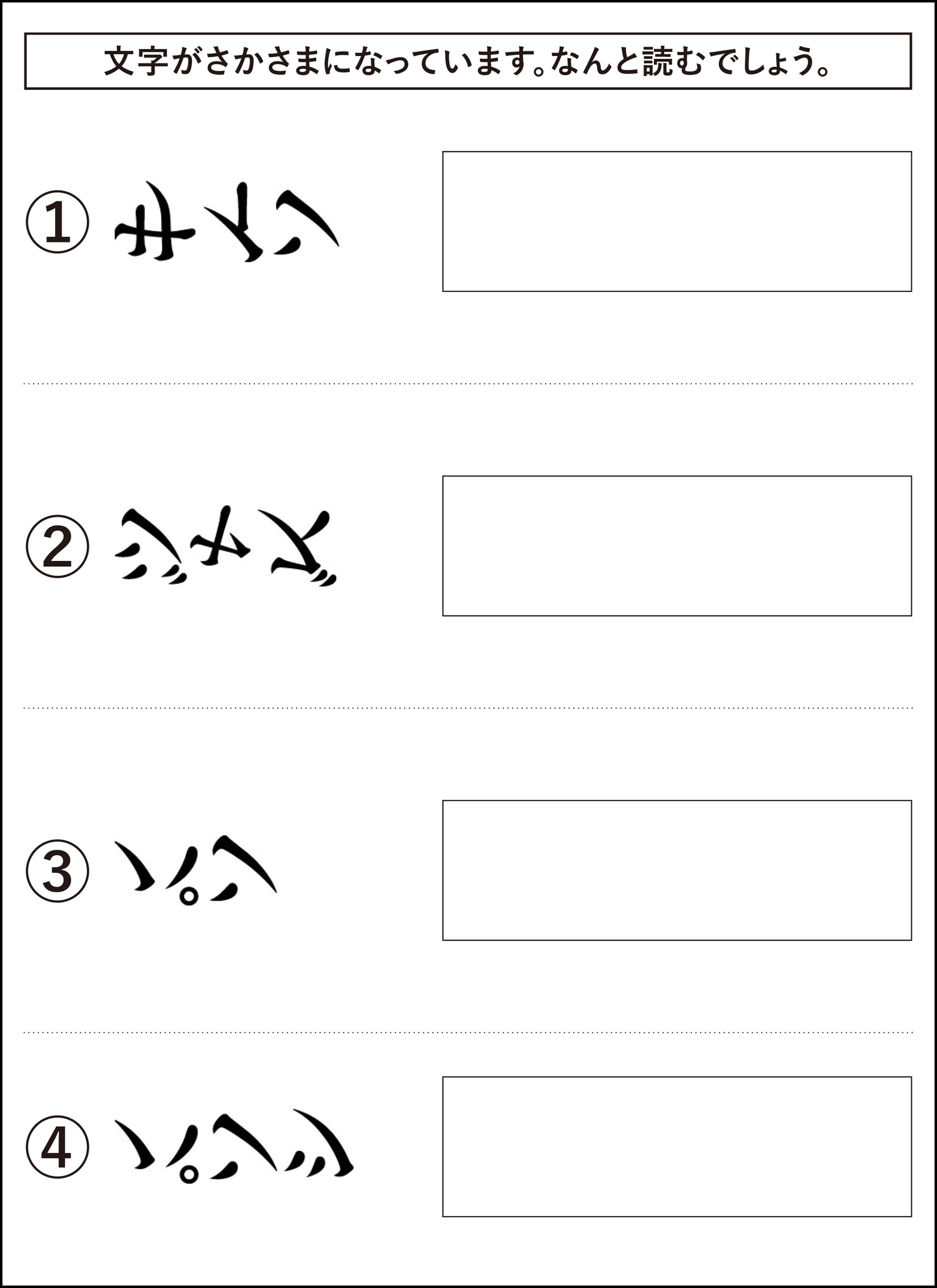937x1288 pixels.
Task: Click the small circle mark in question 3
Action: [189, 897]
